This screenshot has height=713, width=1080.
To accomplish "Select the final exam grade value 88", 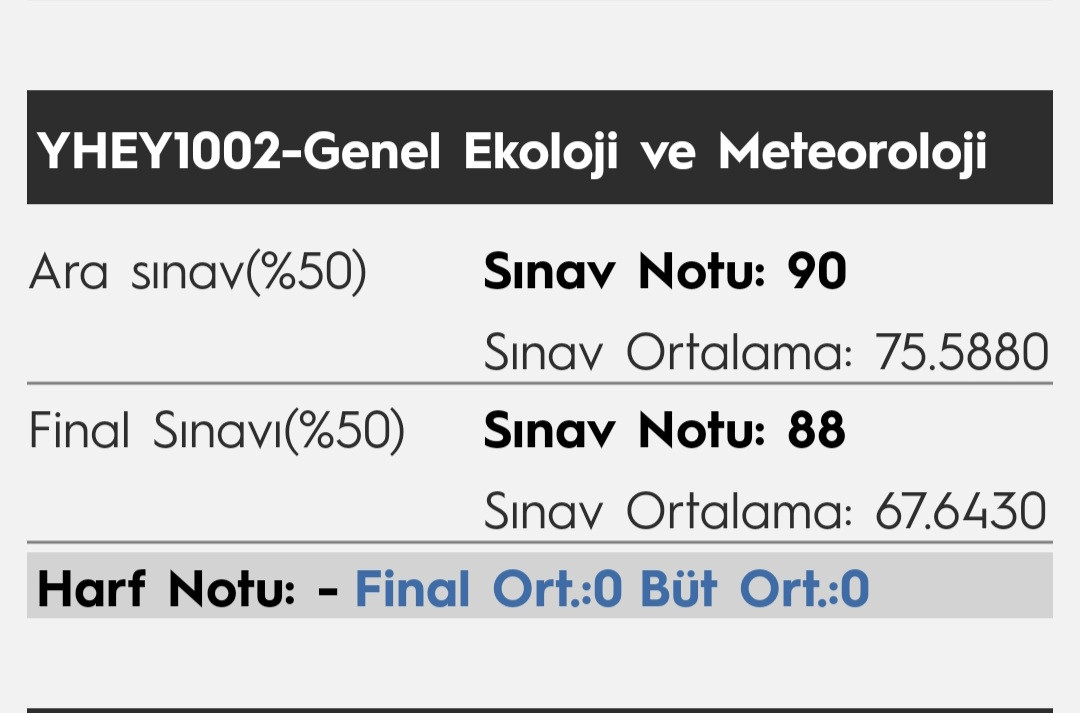I will coord(816,430).
